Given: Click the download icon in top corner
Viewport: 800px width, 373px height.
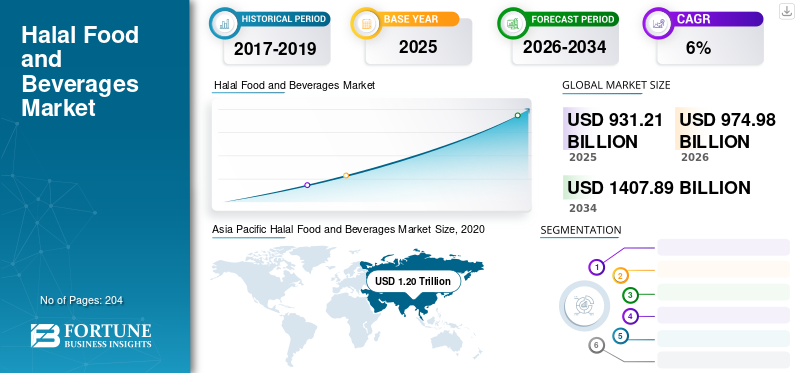Looking at the screenshot, I should [x=786, y=11].
